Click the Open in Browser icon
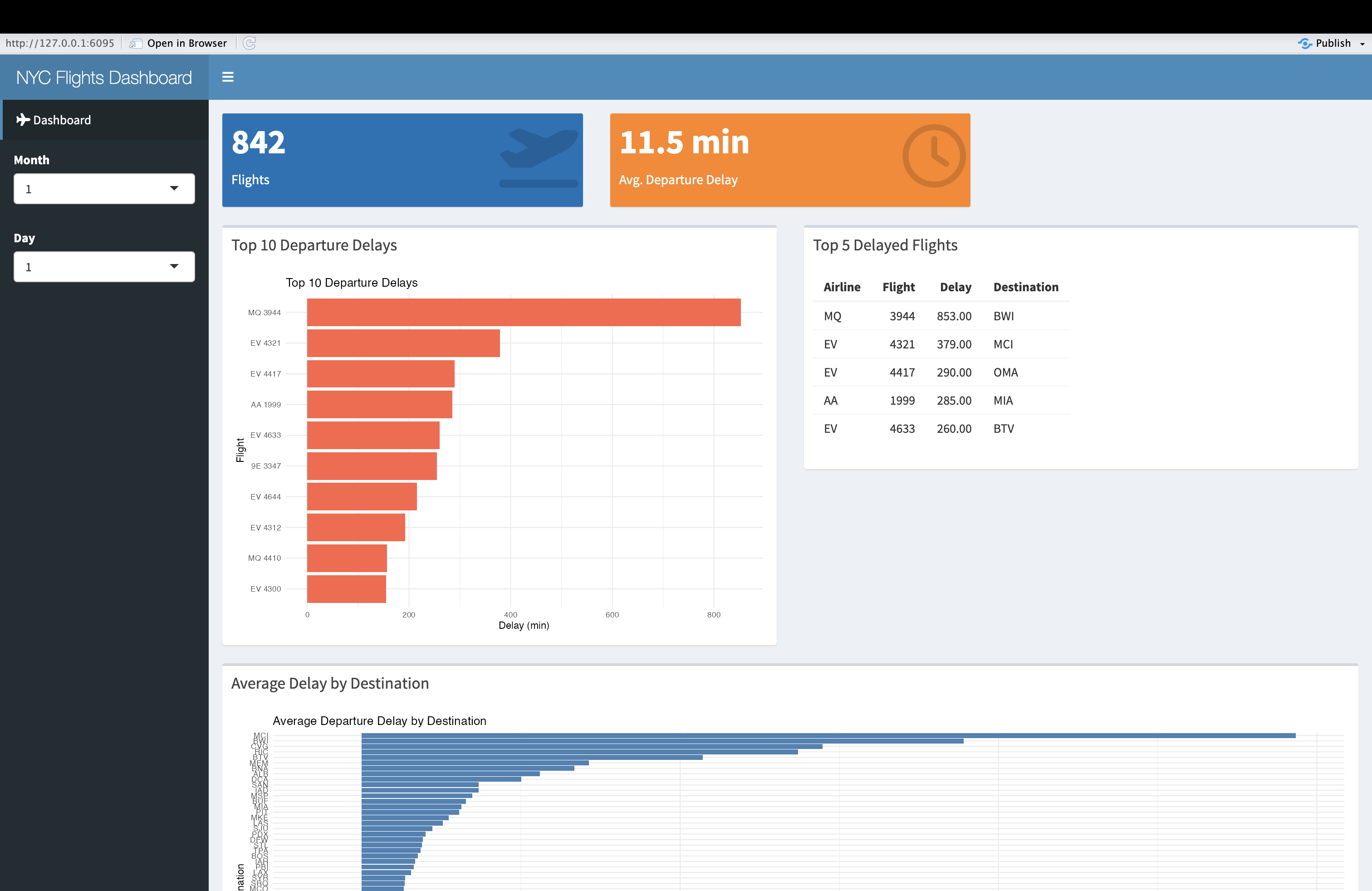This screenshot has height=891, width=1372. pos(136,44)
